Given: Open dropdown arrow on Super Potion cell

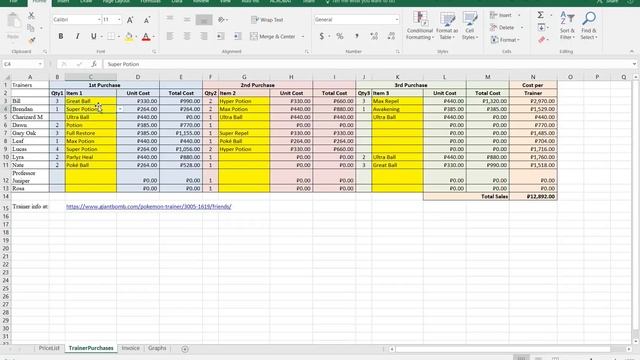Looking at the screenshot, I should pyautogui.click(x=120, y=109).
